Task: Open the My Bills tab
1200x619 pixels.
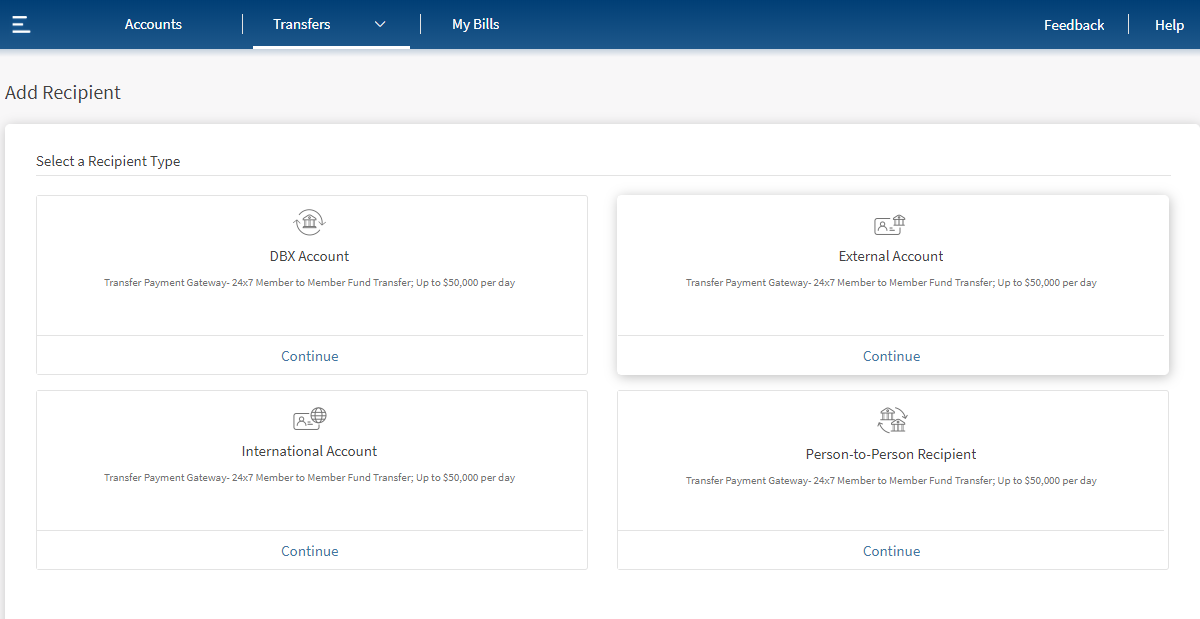Action: click(475, 24)
